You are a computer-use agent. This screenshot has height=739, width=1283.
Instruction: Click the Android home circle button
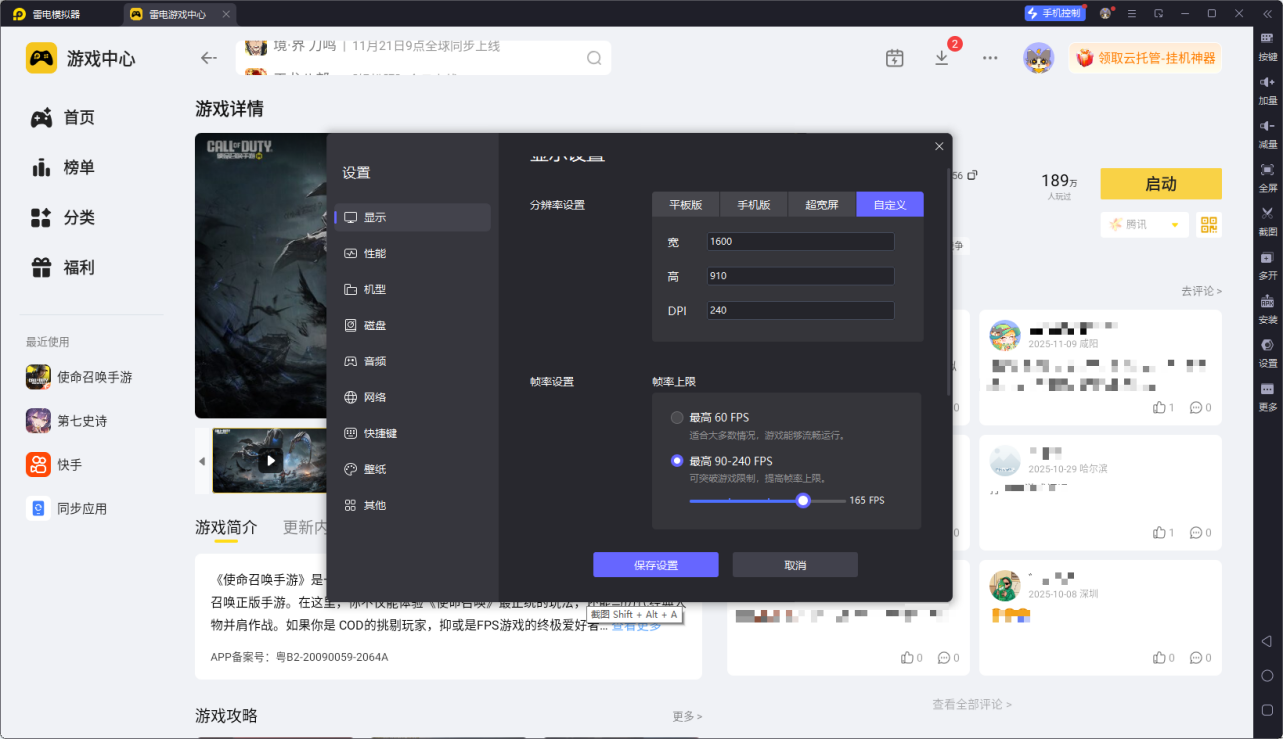pyautogui.click(x=1267, y=675)
